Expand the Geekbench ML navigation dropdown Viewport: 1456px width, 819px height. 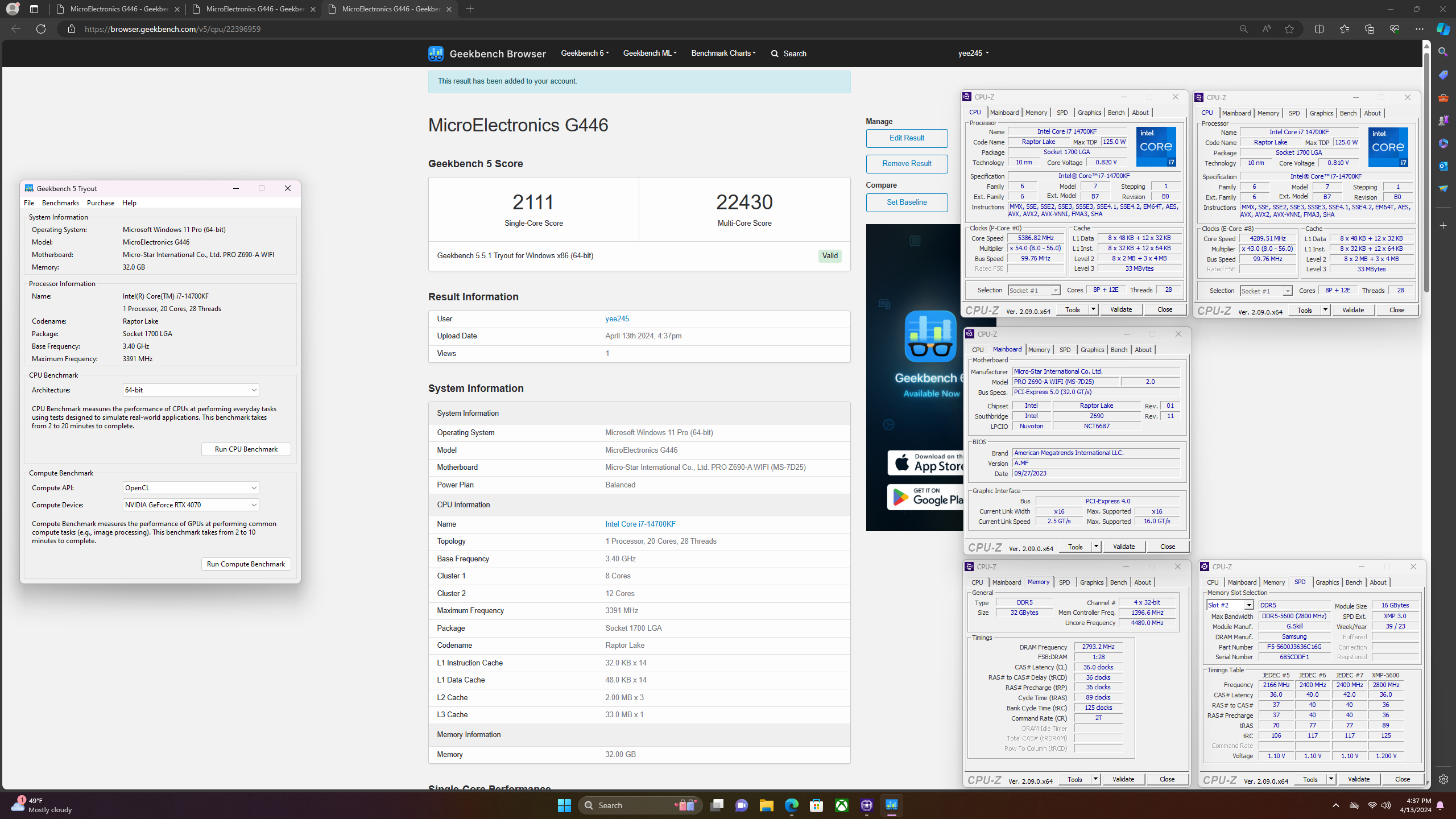point(650,53)
